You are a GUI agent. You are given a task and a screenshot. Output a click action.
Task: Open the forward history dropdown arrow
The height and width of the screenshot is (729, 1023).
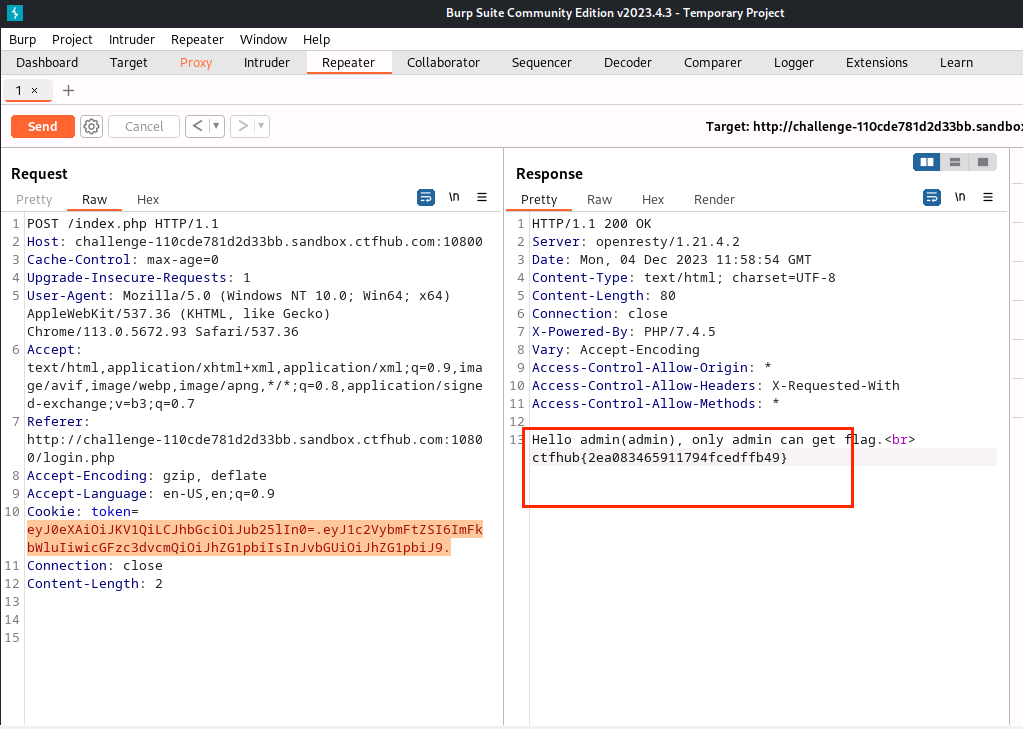261,126
